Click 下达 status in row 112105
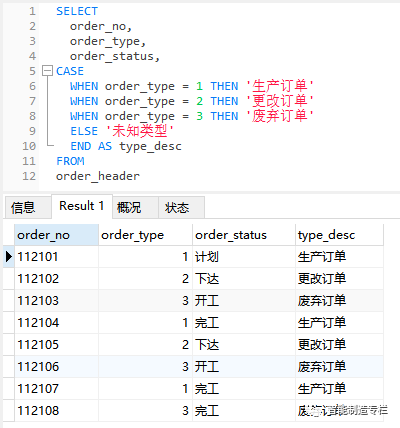The height and width of the screenshot is (428, 400). click(244, 345)
